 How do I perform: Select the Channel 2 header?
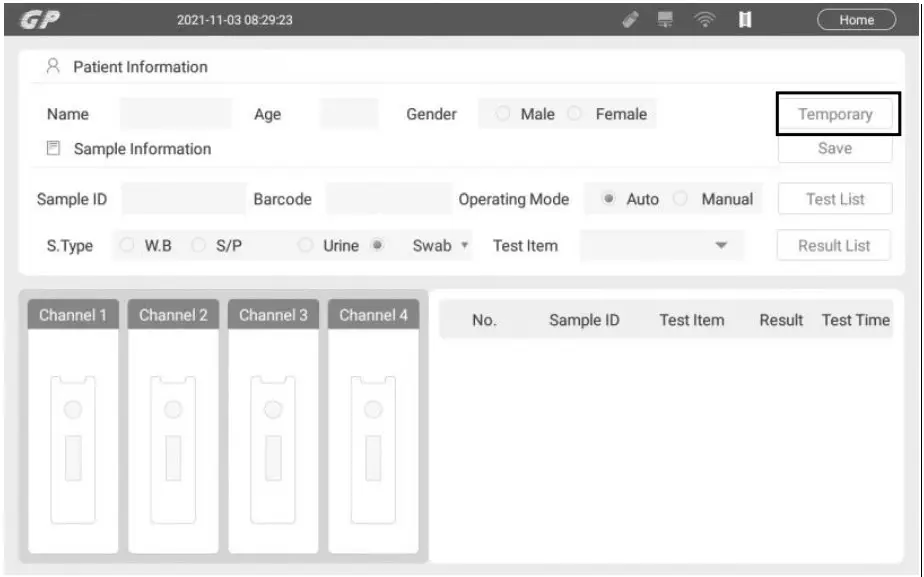click(x=173, y=315)
